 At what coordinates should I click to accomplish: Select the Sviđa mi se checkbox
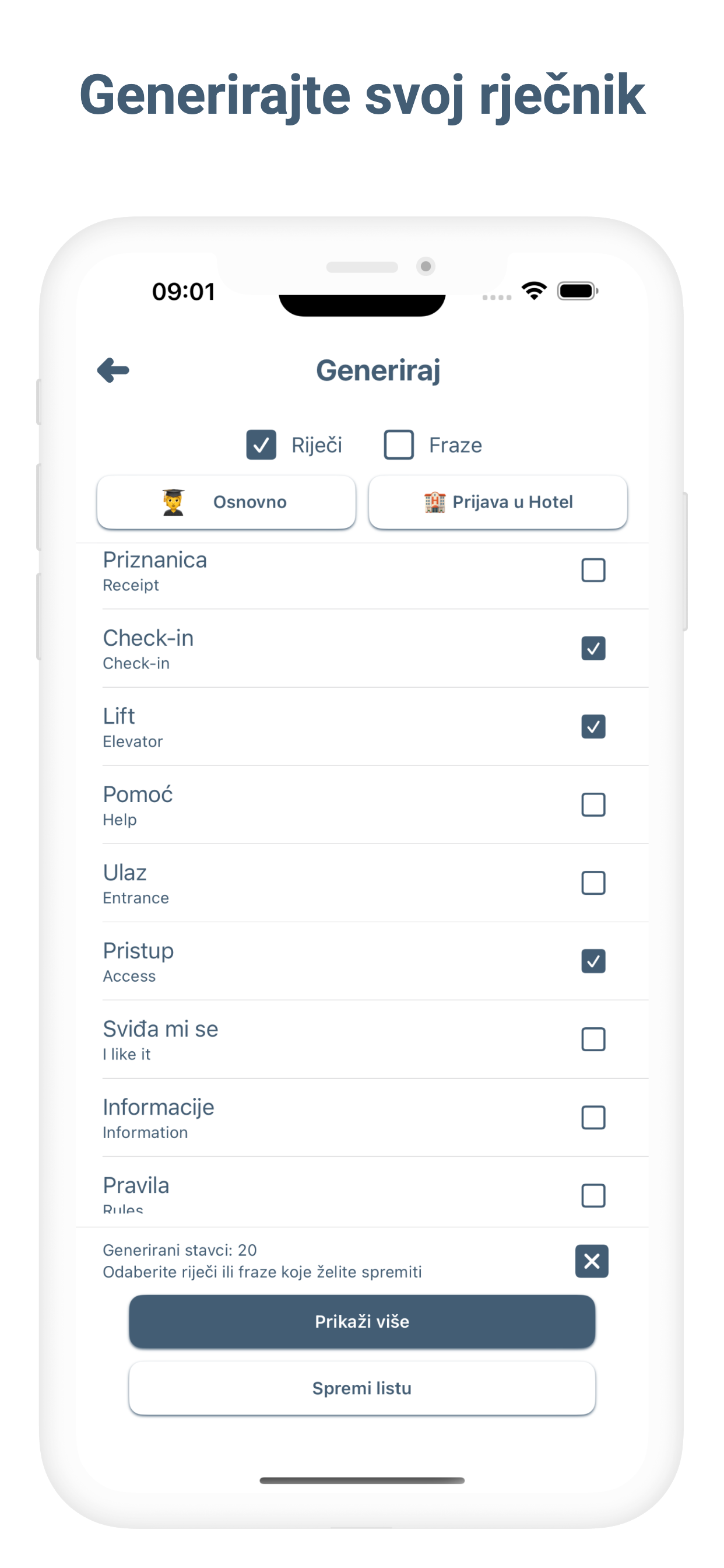tap(593, 1039)
